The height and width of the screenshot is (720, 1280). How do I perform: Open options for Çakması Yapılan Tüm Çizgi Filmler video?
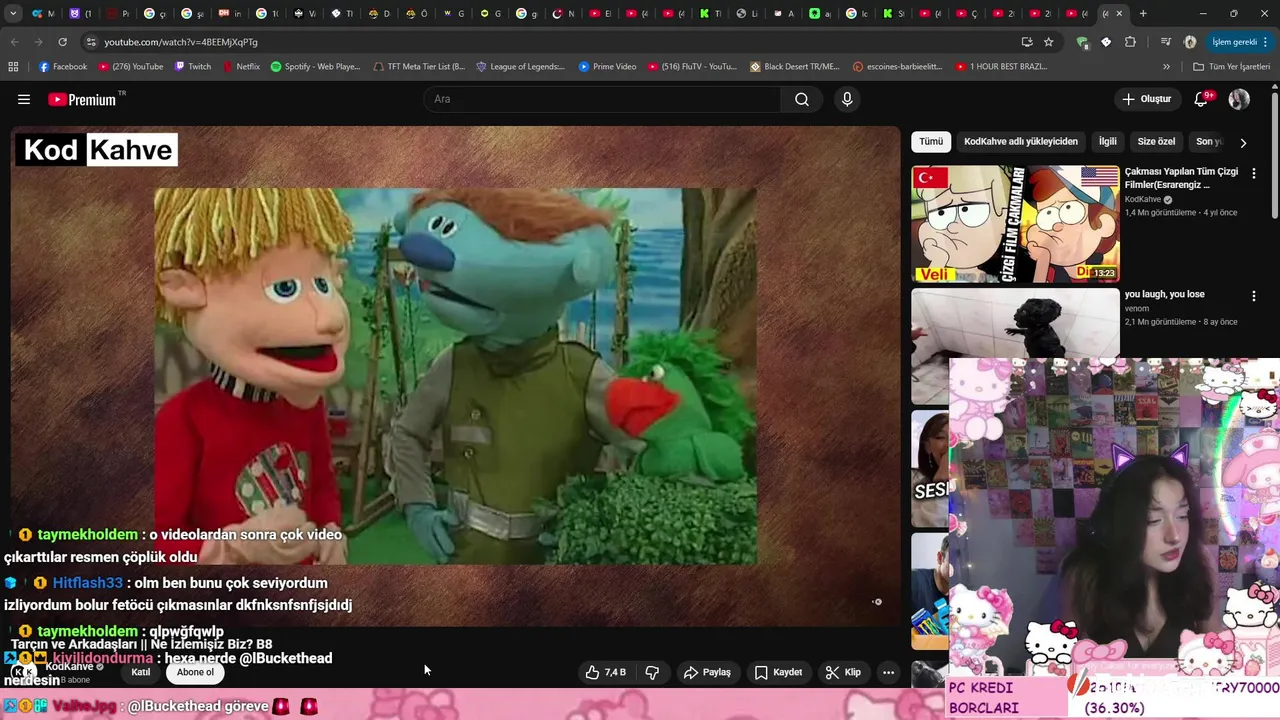click(1253, 173)
